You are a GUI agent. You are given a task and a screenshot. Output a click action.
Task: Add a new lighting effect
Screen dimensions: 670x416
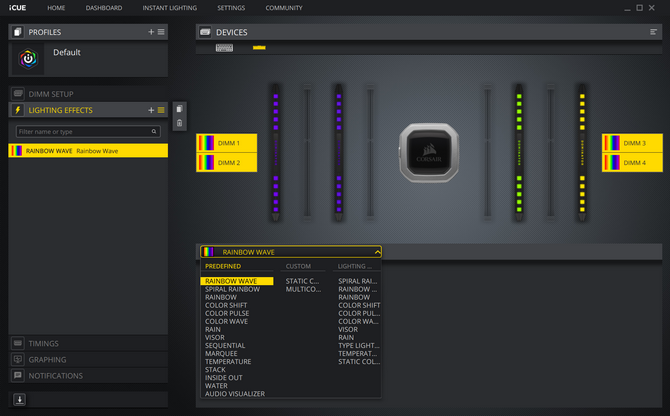pos(151,110)
